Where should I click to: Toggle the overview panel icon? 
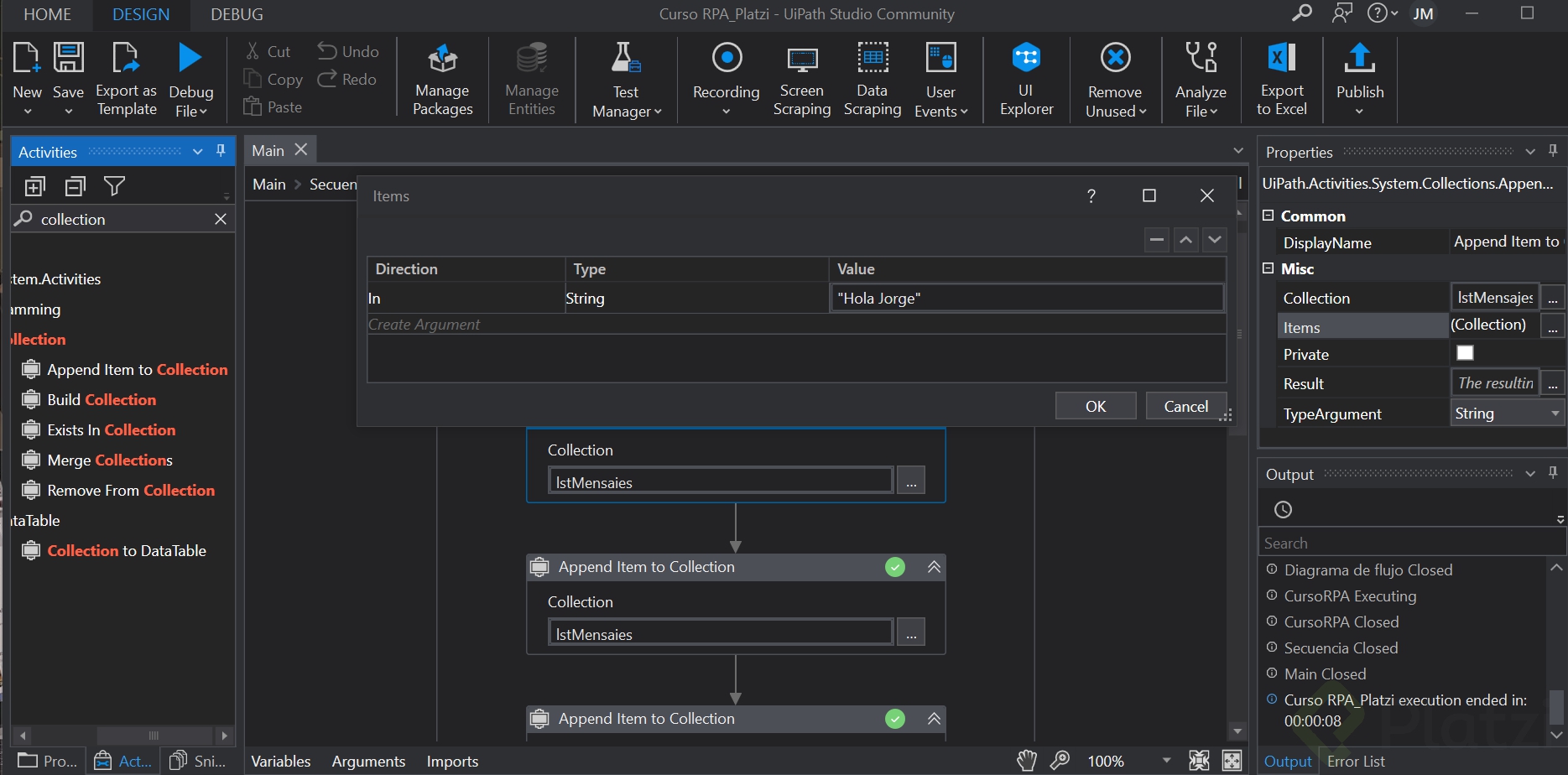(x=1232, y=761)
